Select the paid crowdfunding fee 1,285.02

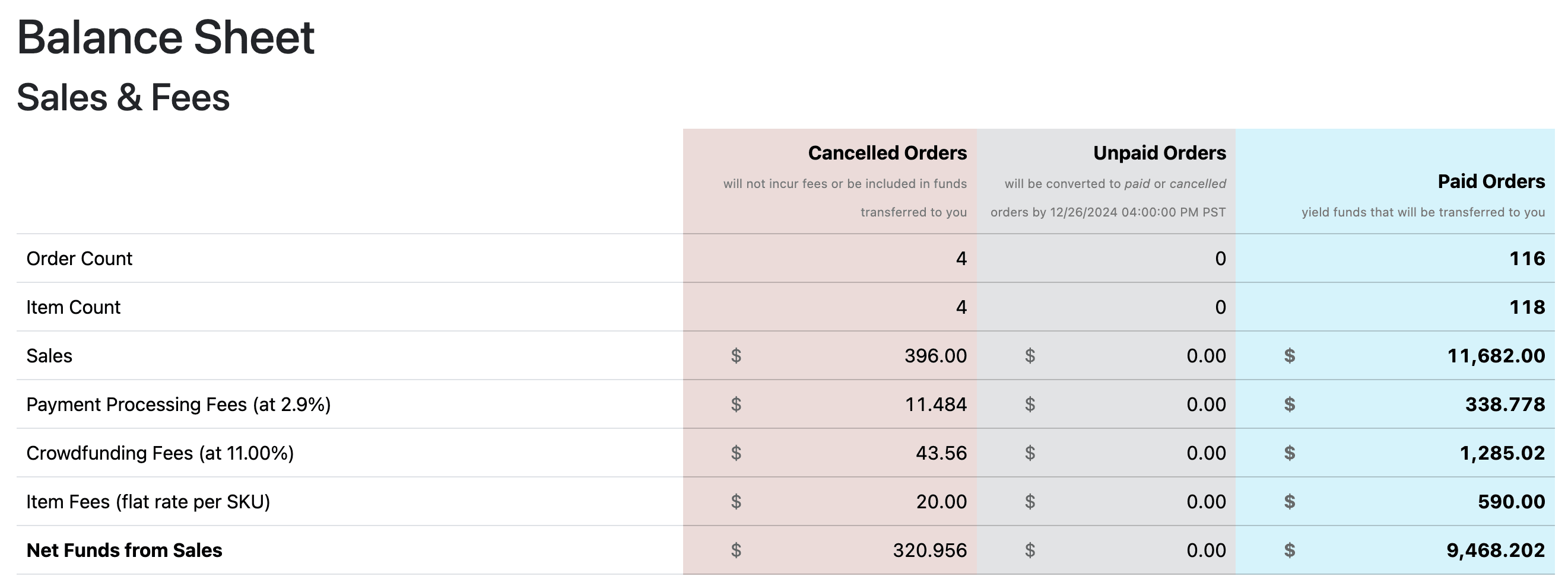pyautogui.click(x=1502, y=453)
